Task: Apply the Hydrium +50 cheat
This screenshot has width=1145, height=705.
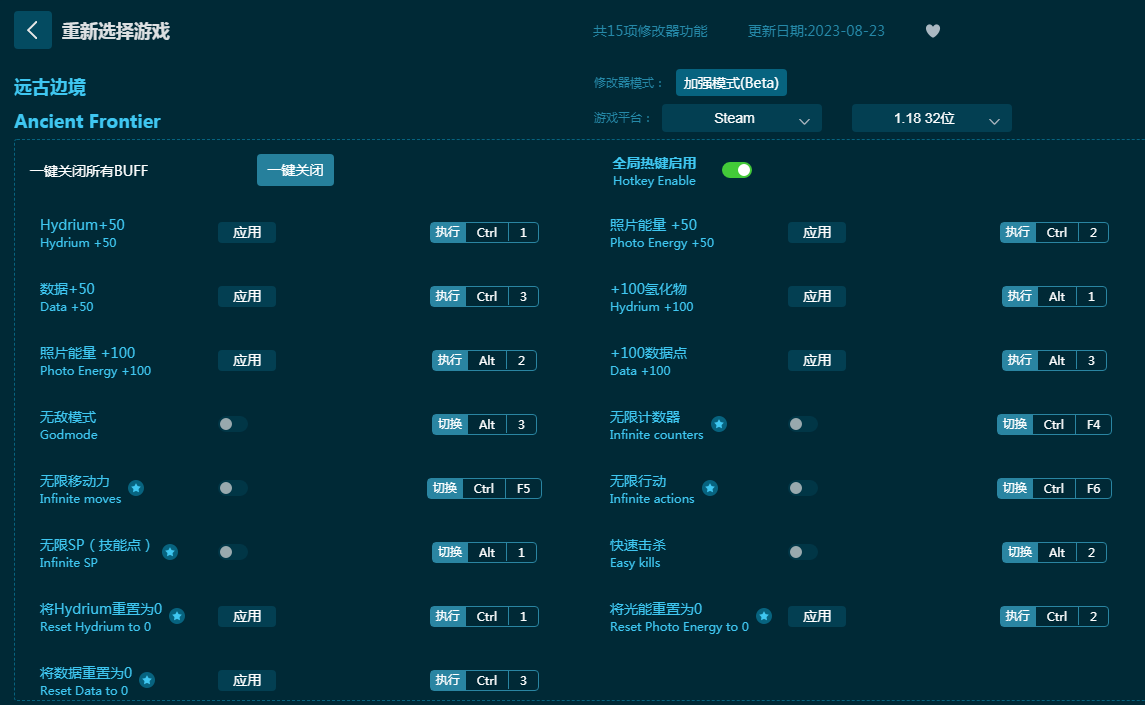Action: pos(247,232)
